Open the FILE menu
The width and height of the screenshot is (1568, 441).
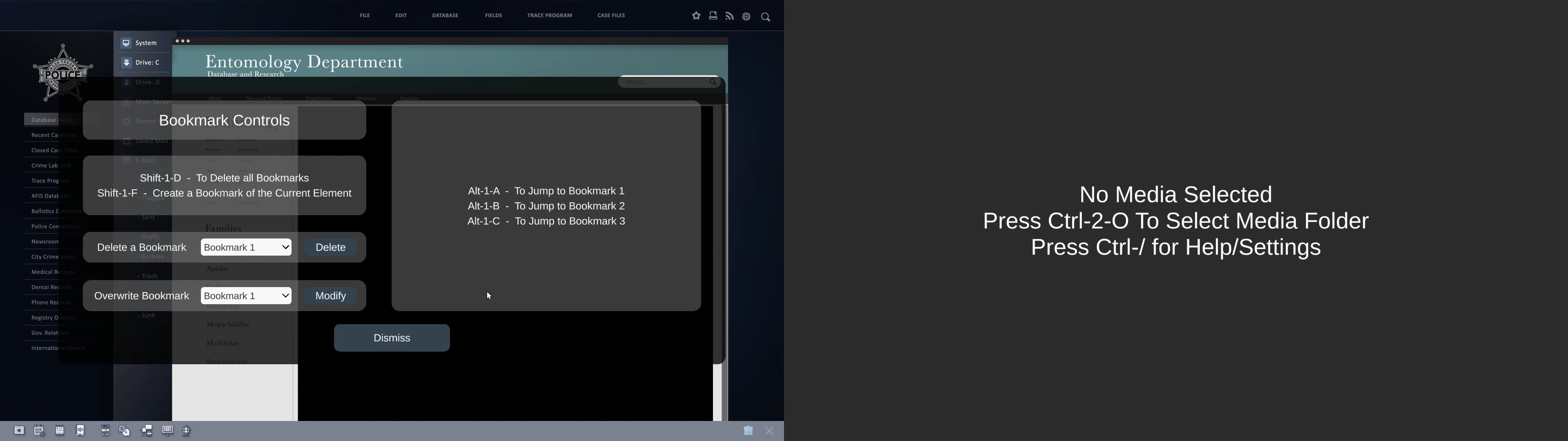coord(365,15)
